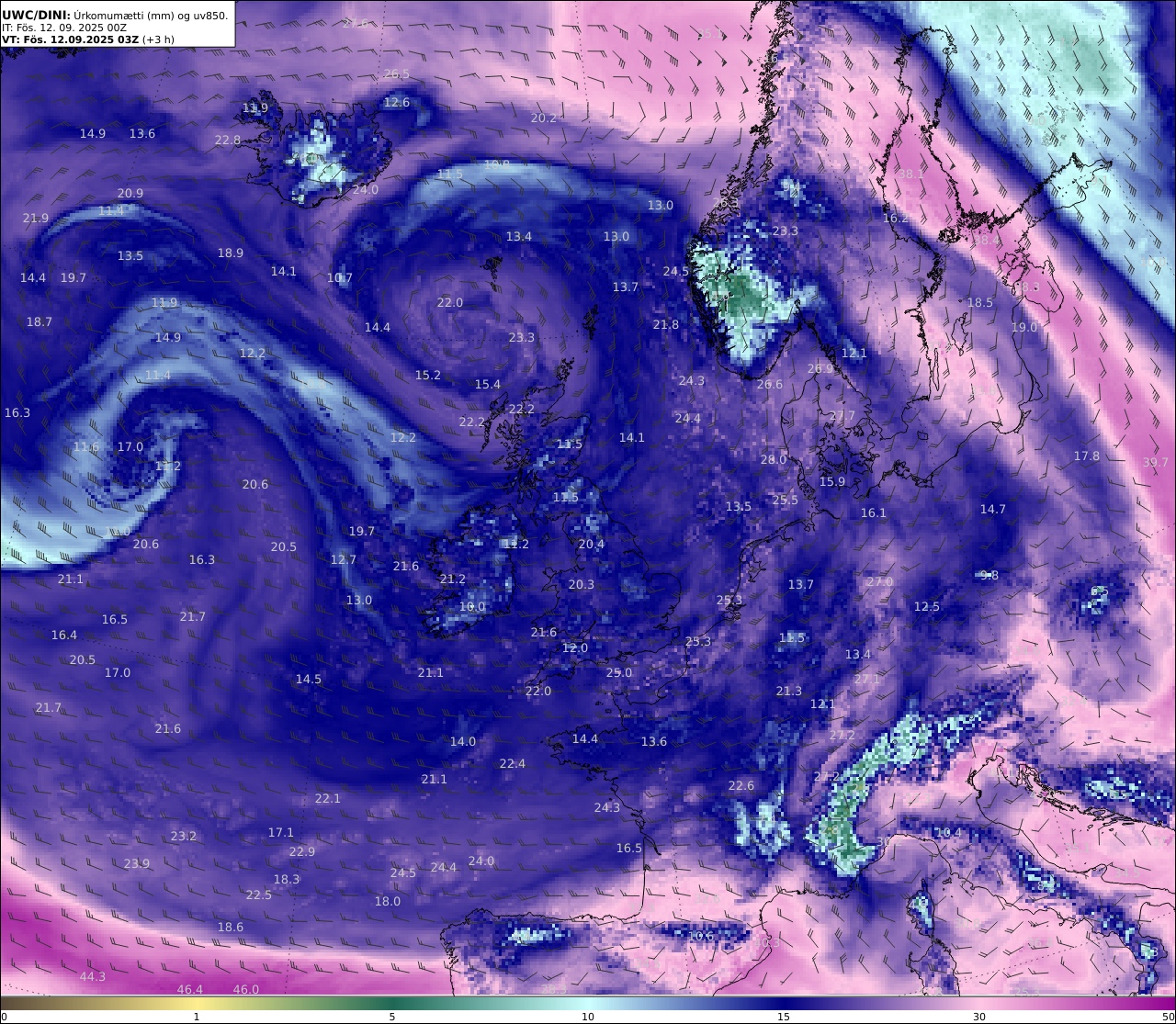The width and height of the screenshot is (1176, 1024).
Task: Click the map value '12.6'
Action: (x=397, y=102)
